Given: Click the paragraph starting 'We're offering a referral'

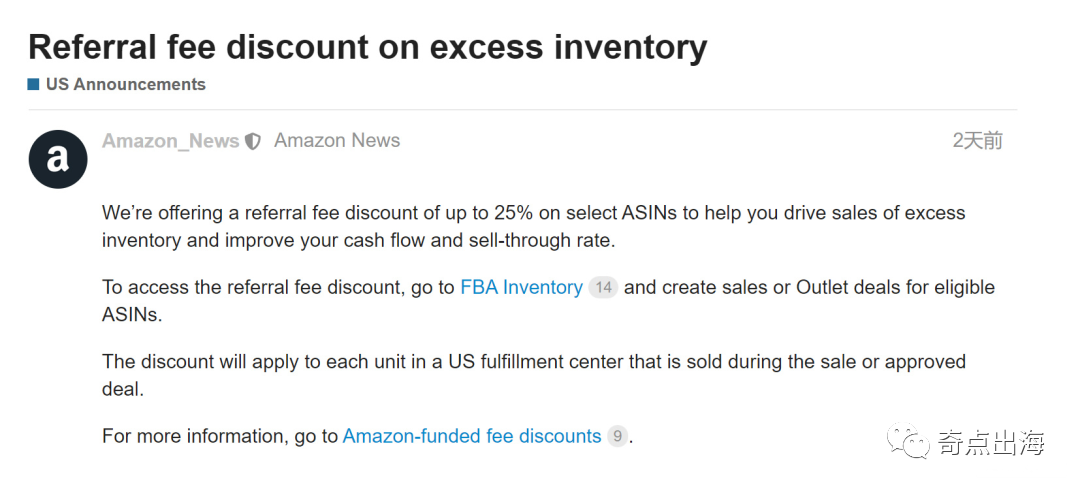Looking at the screenshot, I should tap(533, 214).
